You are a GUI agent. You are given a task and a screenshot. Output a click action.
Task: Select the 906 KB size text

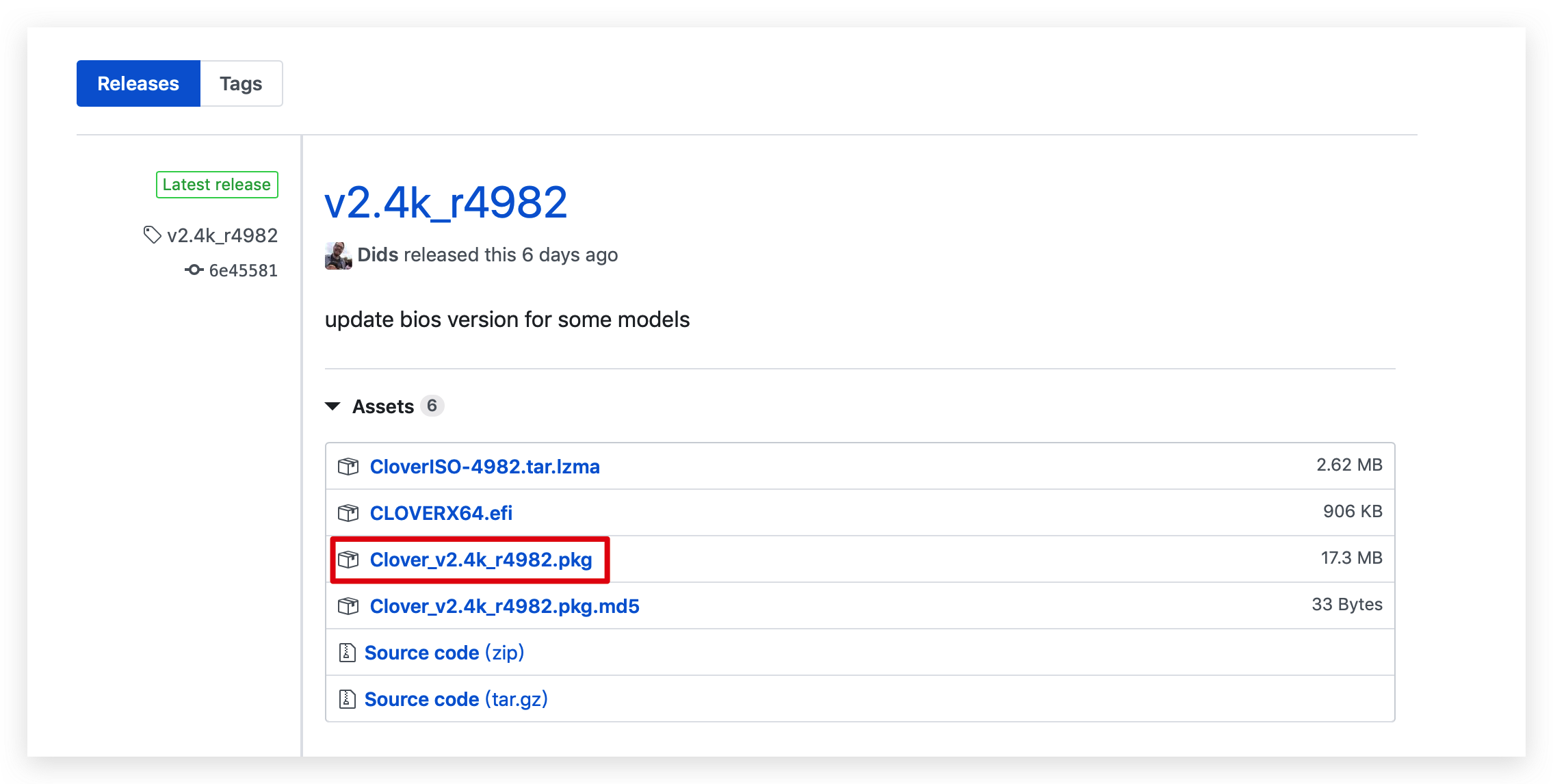[1353, 512]
